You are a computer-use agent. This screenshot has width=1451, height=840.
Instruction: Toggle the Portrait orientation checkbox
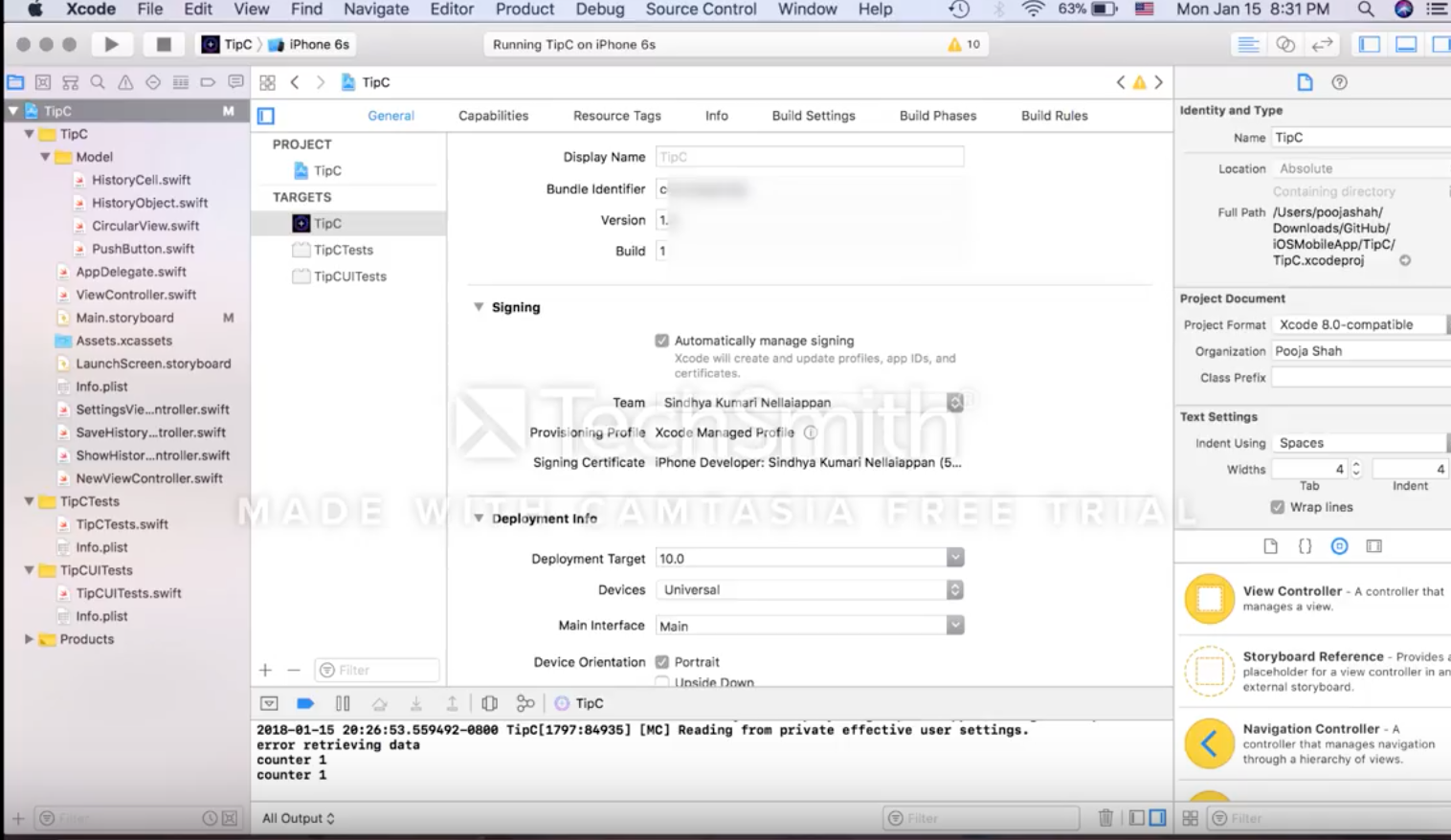(661, 662)
